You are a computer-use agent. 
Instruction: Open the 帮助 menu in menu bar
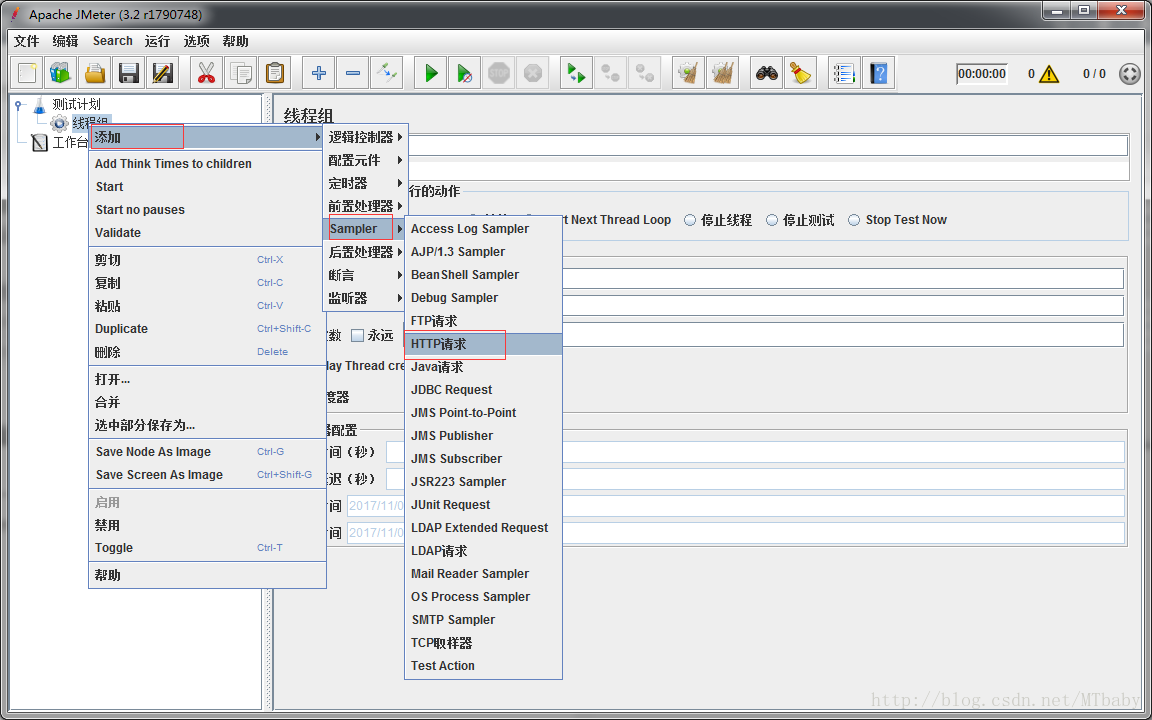(x=236, y=41)
